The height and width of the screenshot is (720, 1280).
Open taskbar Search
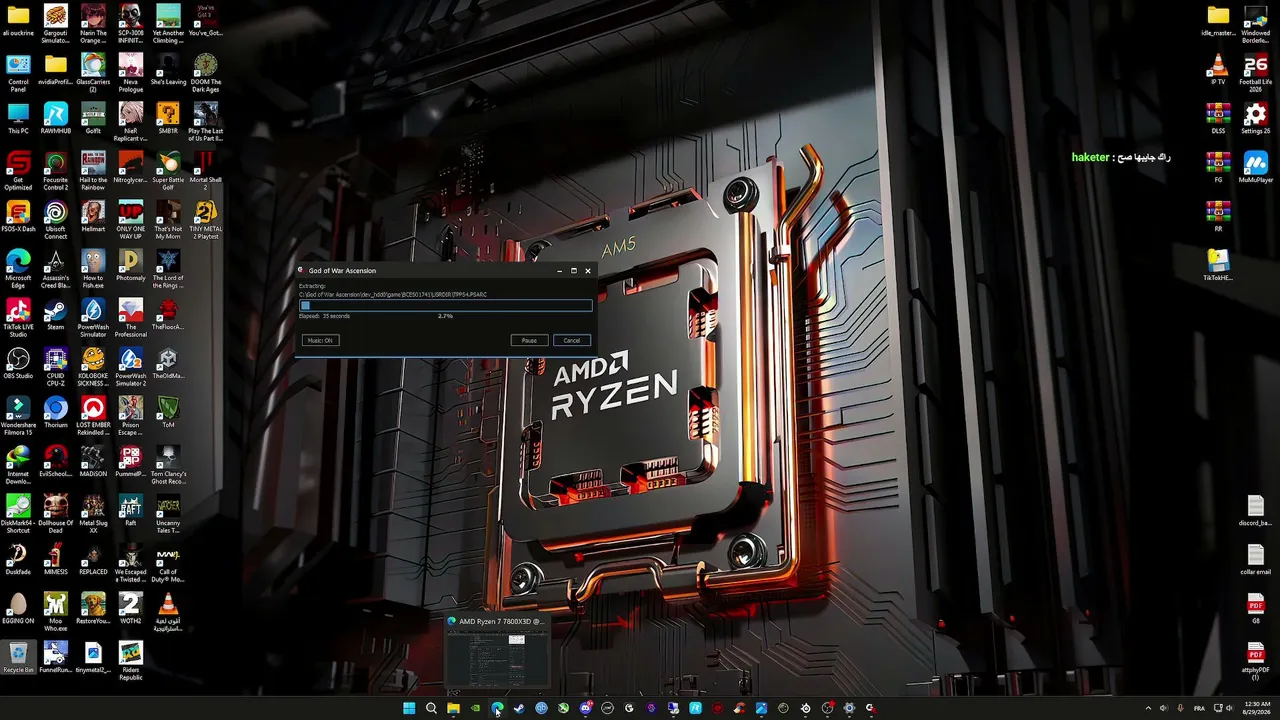tap(431, 708)
